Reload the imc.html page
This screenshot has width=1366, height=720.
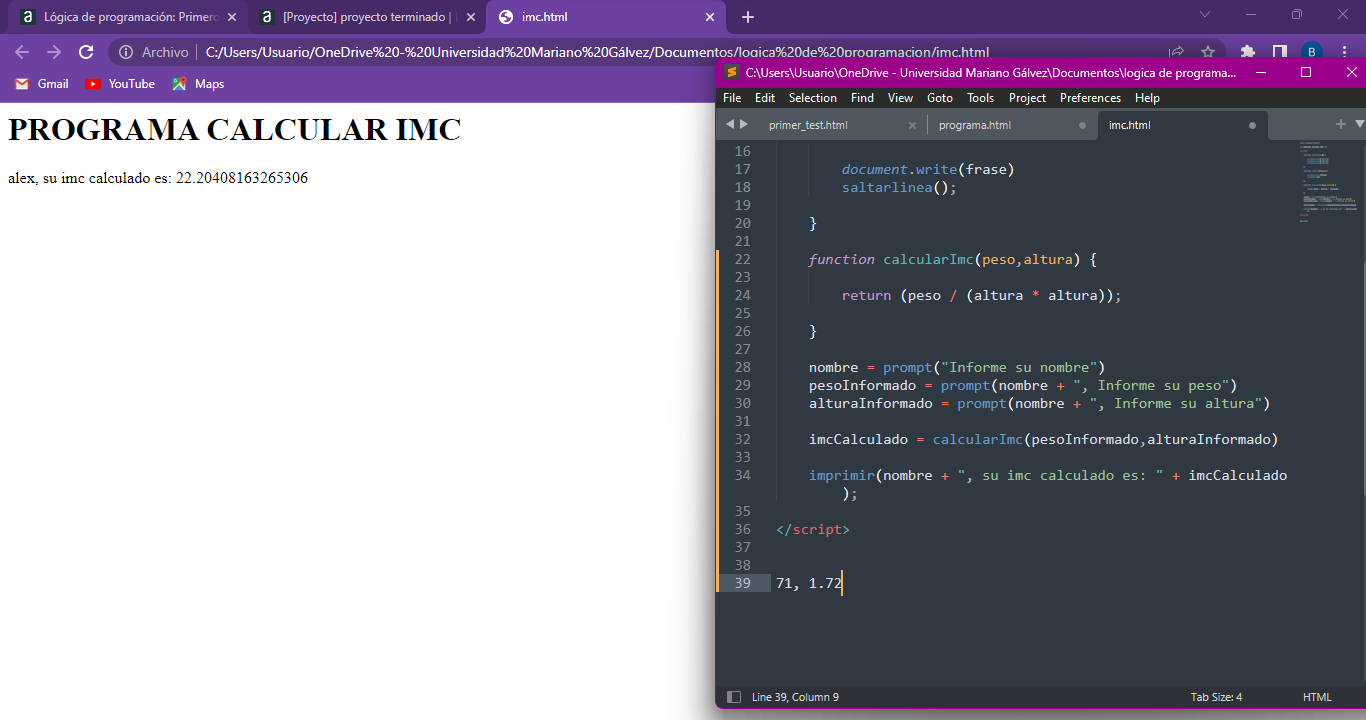(86, 52)
